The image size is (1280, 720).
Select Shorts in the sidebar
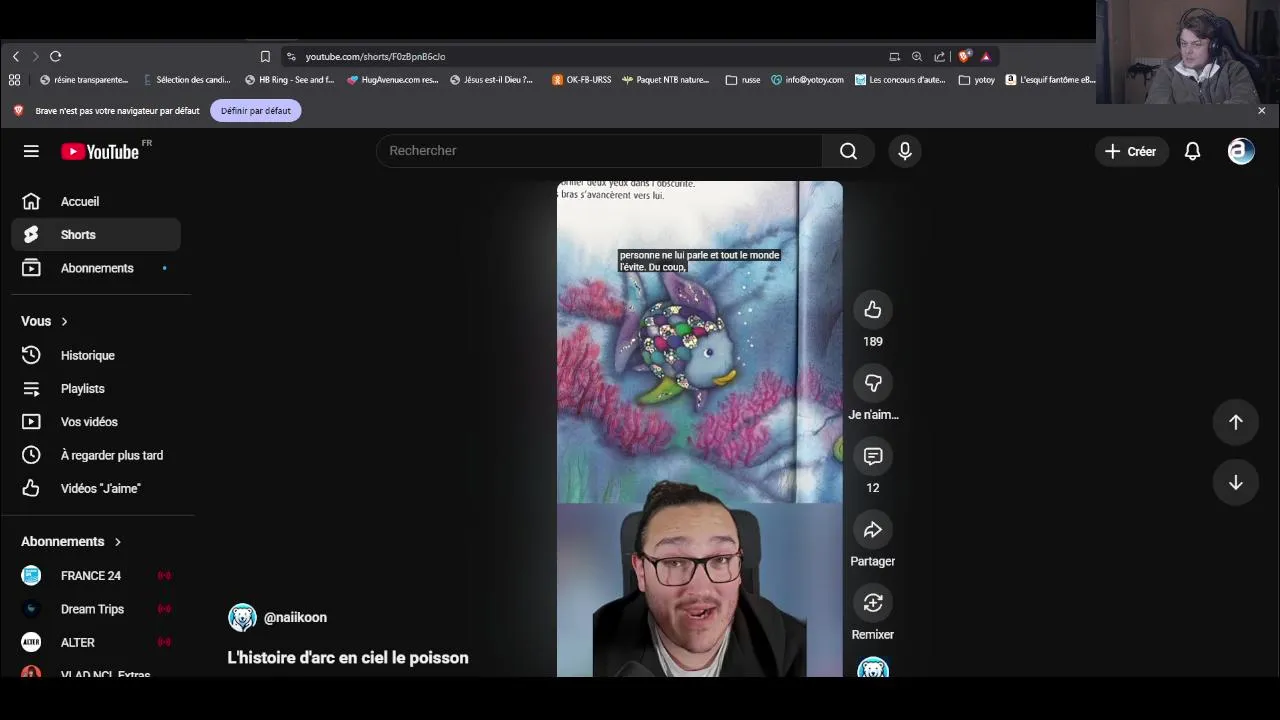click(96, 235)
